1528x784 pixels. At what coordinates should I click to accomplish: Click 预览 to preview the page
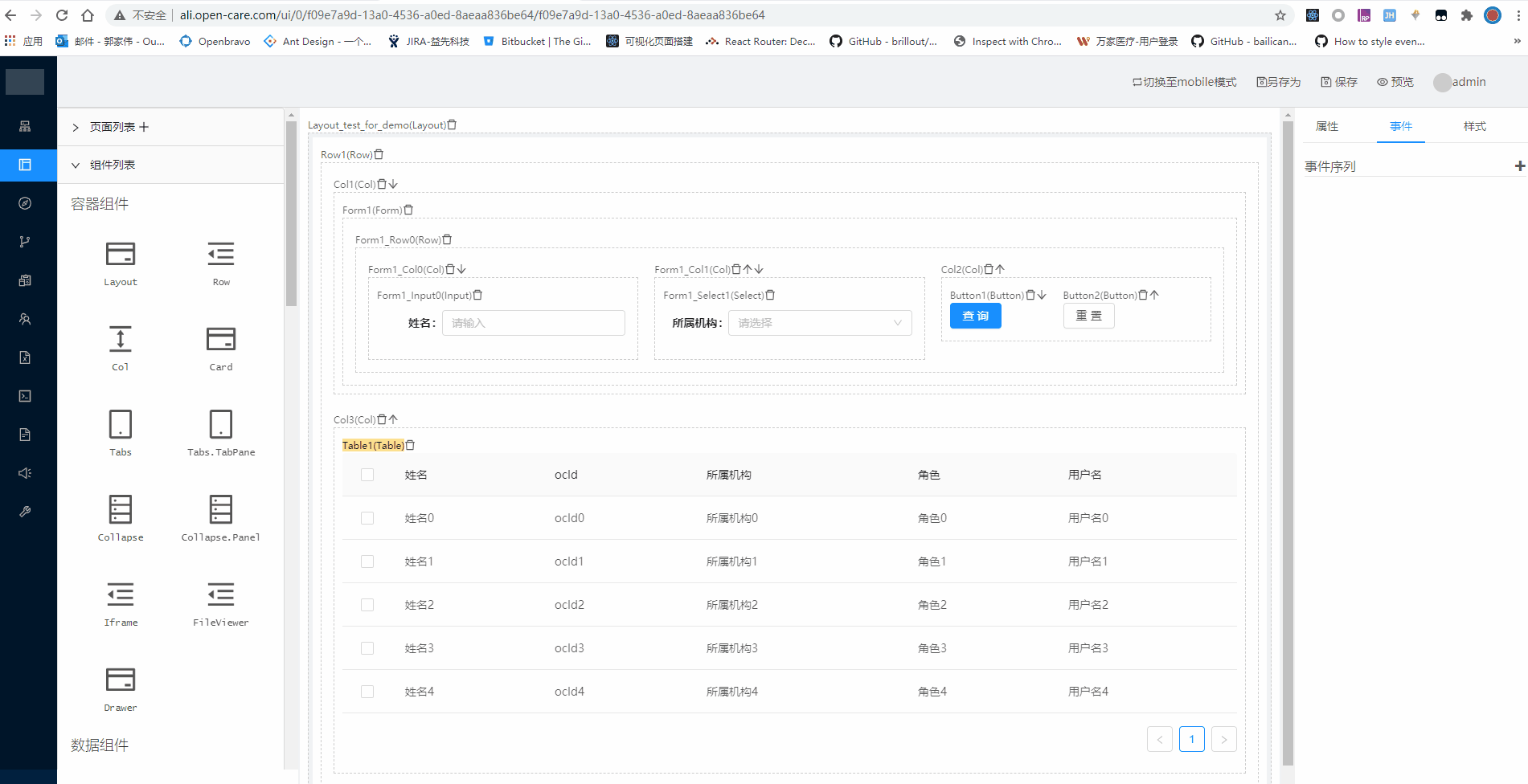point(1395,82)
